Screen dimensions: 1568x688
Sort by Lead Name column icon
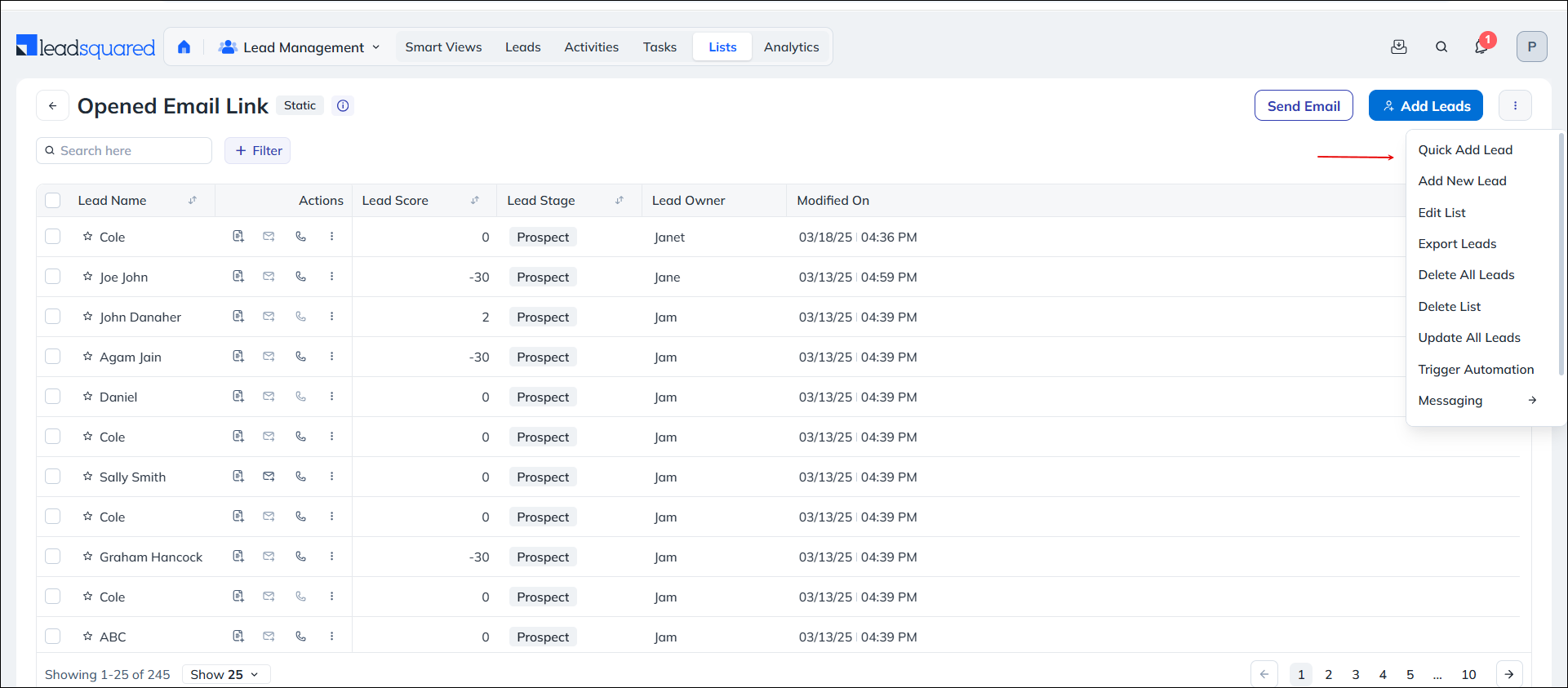[193, 200]
